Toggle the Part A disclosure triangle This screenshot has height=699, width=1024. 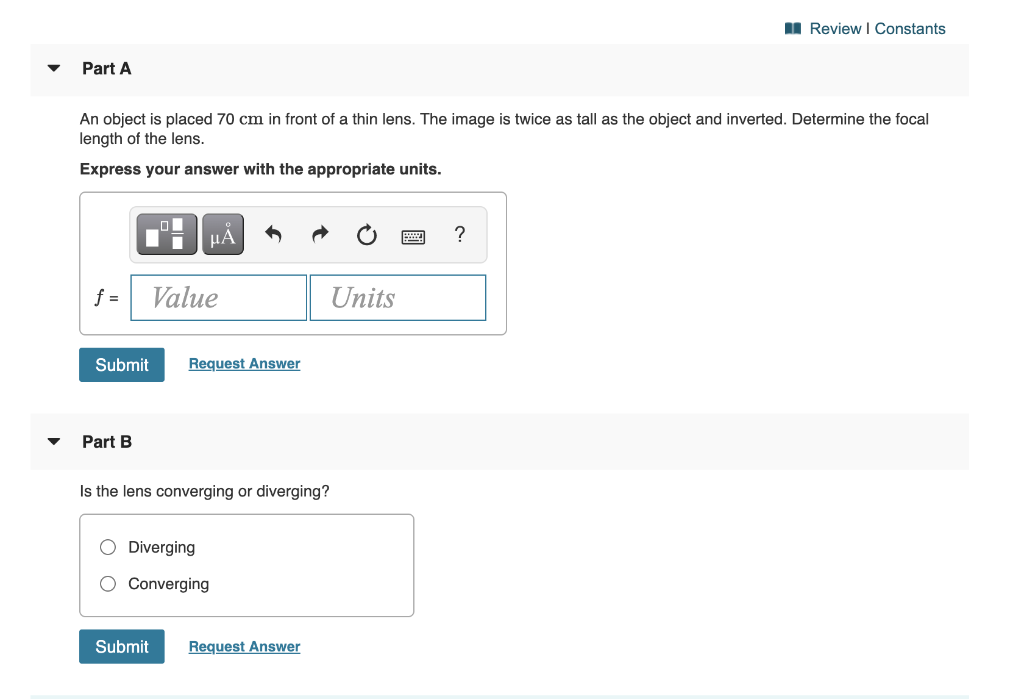(53, 67)
